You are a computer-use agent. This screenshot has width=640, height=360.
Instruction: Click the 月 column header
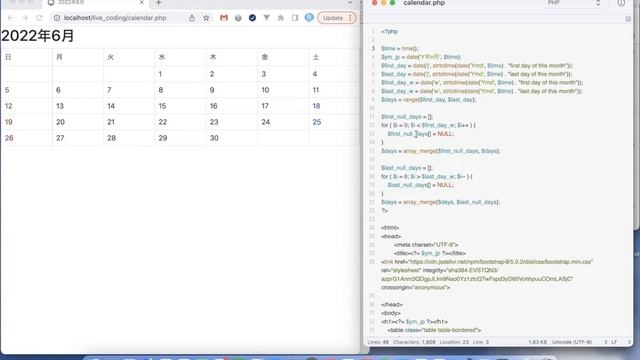(x=59, y=57)
